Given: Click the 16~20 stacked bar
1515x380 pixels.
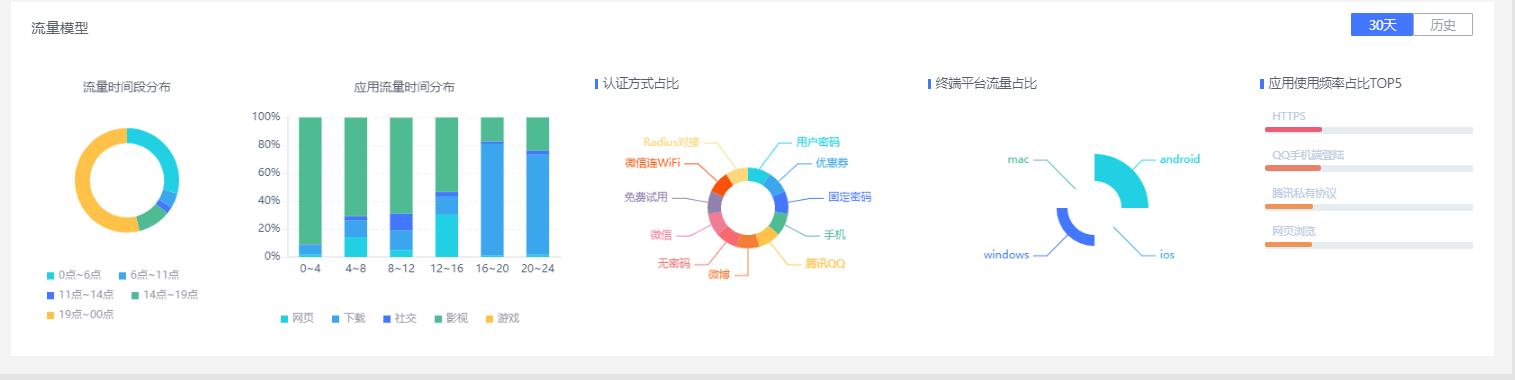Looking at the screenshot, I should click(x=492, y=186).
